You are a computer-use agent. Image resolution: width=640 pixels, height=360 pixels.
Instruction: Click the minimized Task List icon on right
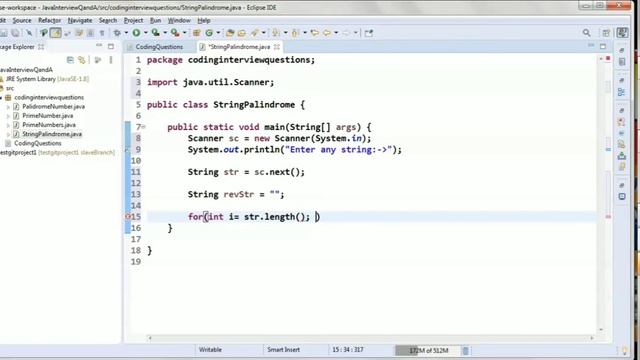tap(622, 62)
